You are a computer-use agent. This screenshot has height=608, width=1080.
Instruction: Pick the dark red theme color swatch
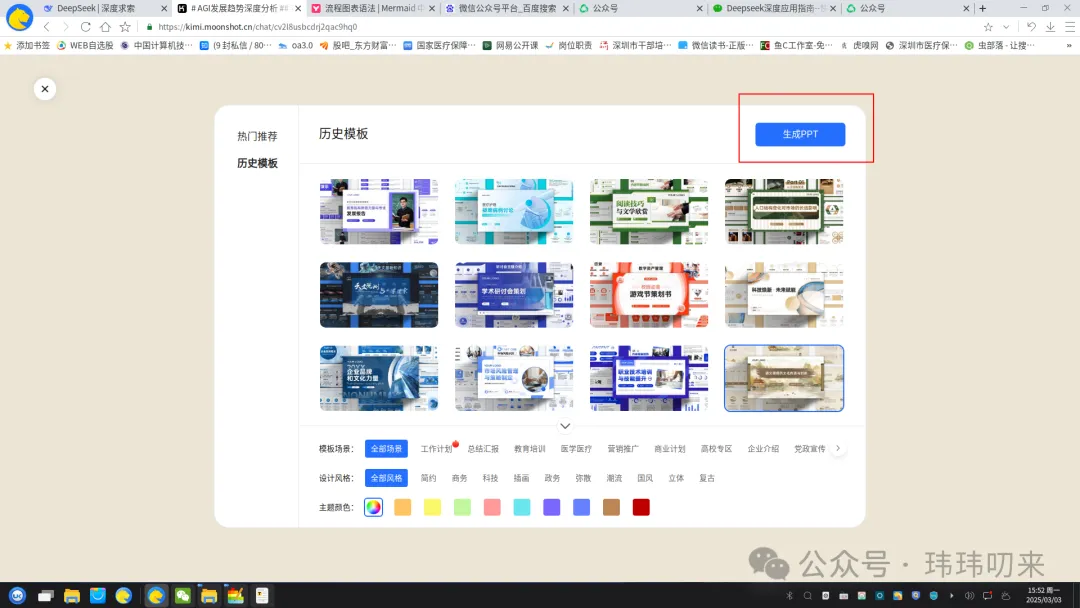tap(641, 507)
